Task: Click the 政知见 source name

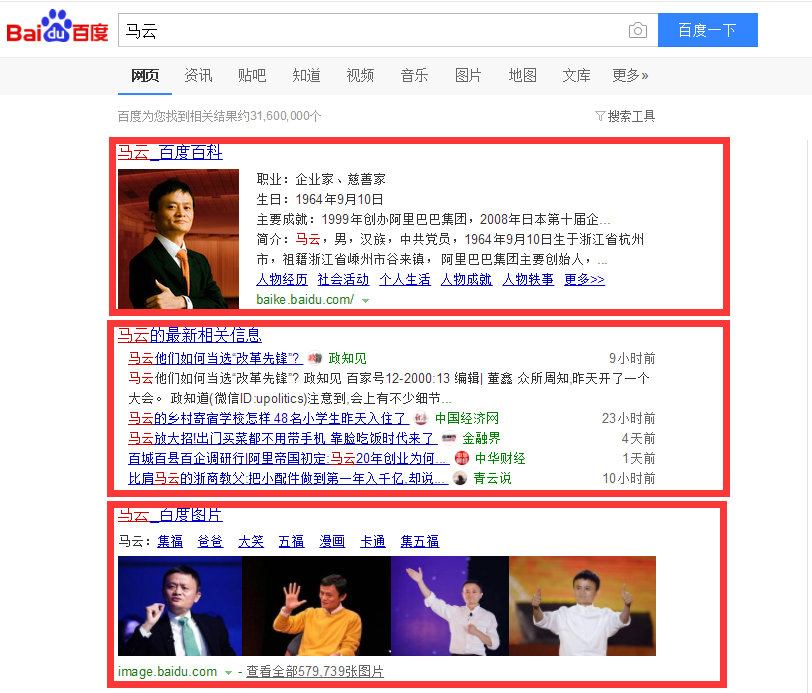Action: coord(347,358)
